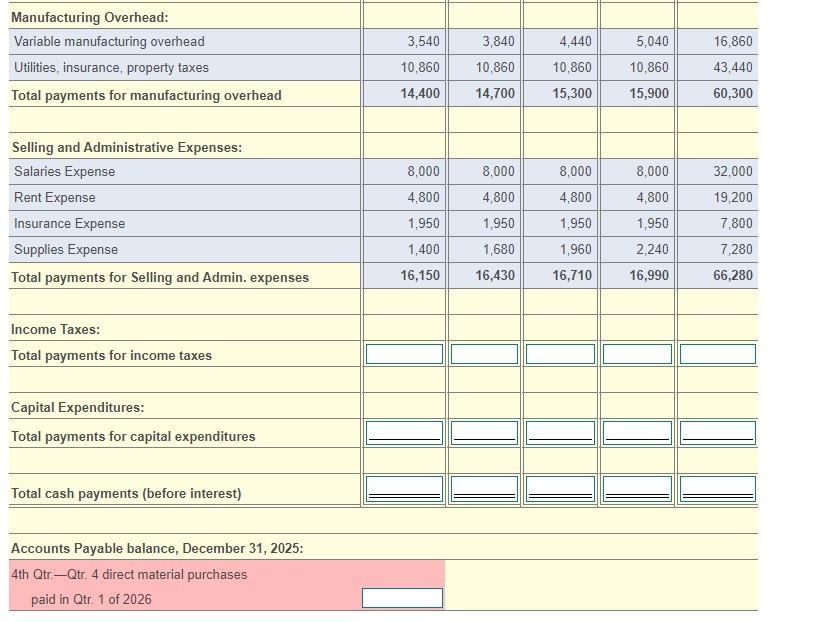Click supplies expense value 1,400
Screen dimensions: 826x622
pyautogui.click(x=424, y=249)
